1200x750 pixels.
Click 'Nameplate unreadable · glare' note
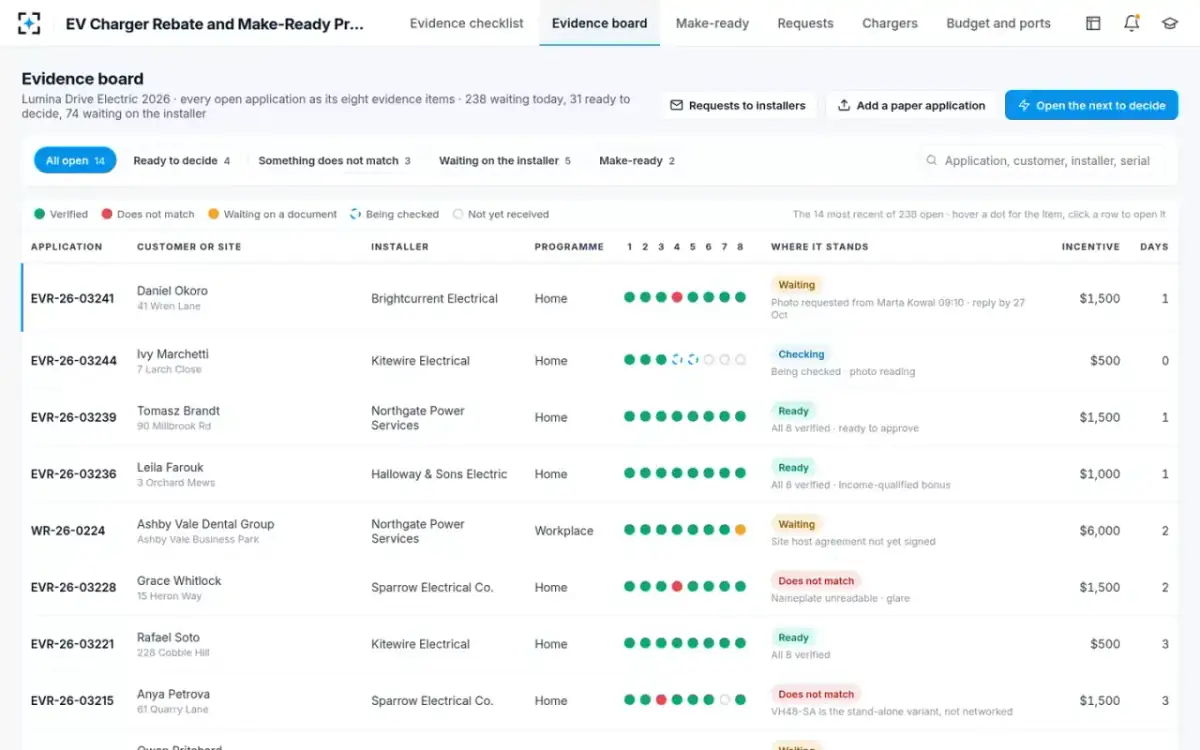click(840, 599)
